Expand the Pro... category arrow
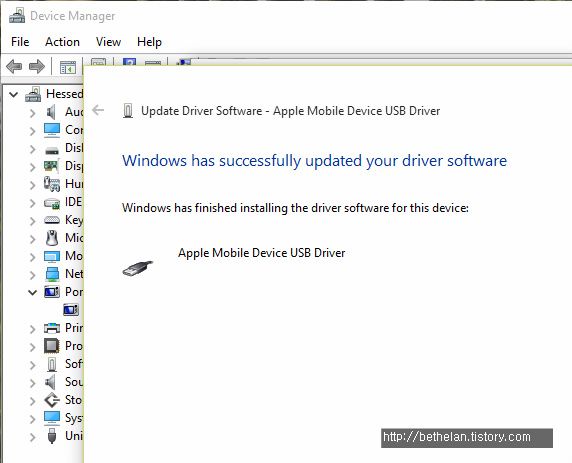This screenshot has height=463, width=572. click(x=32, y=347)
